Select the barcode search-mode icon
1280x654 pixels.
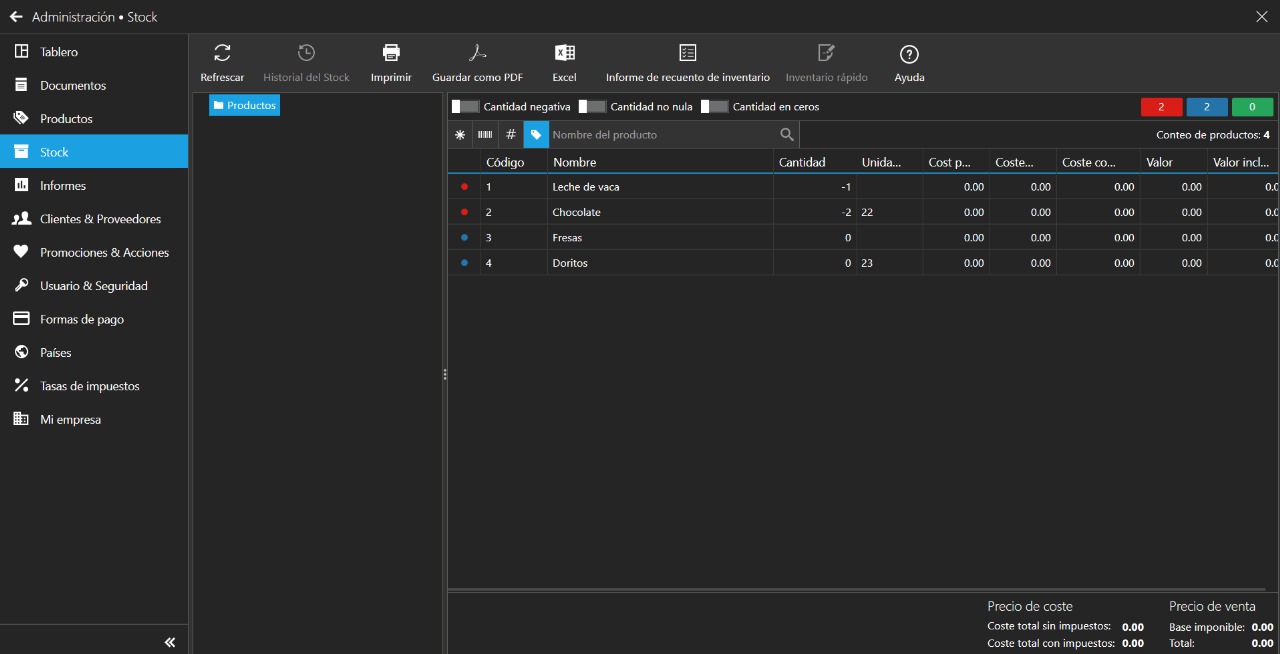(x=485, y=135)
